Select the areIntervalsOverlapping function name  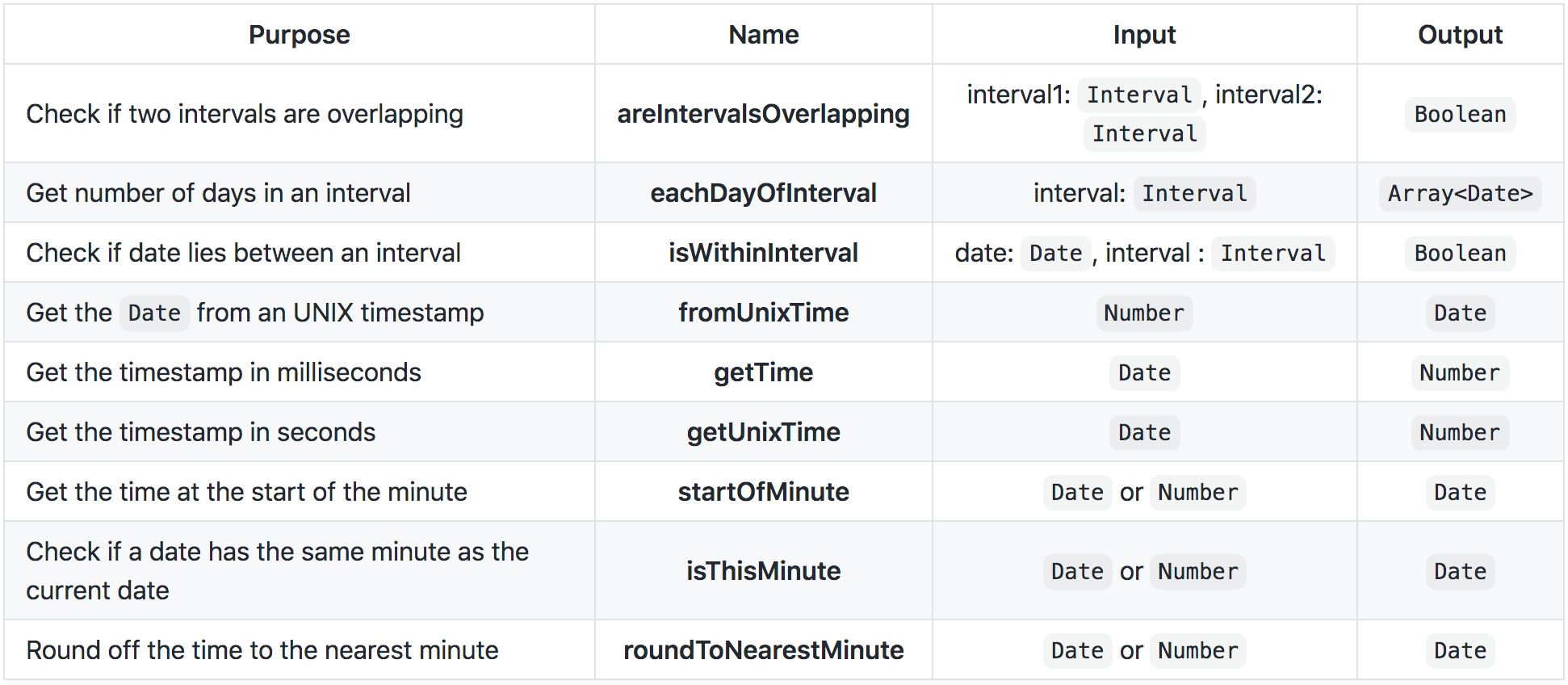click(763, 114)
